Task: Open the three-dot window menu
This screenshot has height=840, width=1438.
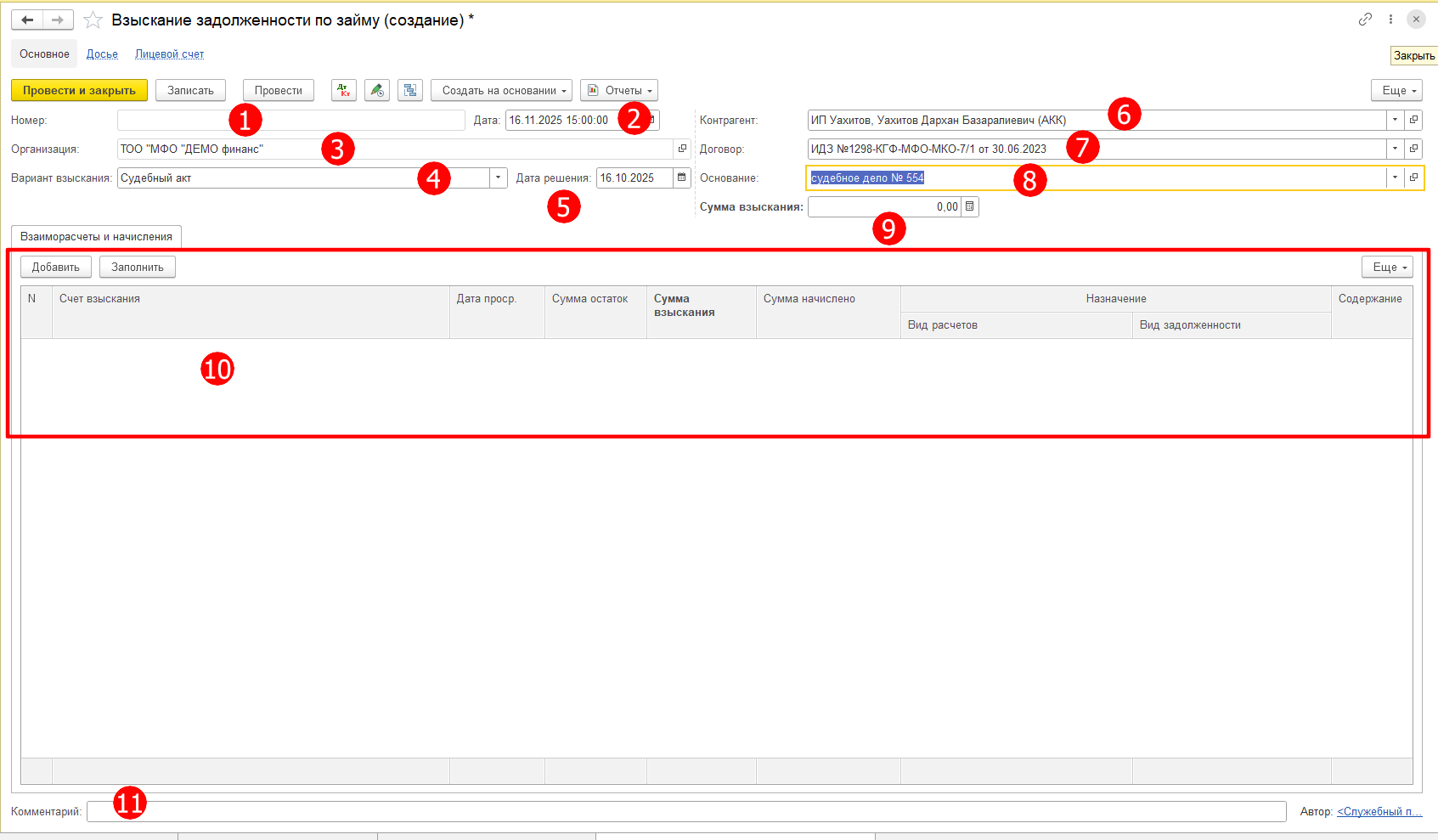Action: pyautogui.click(x=1390, y=19)
